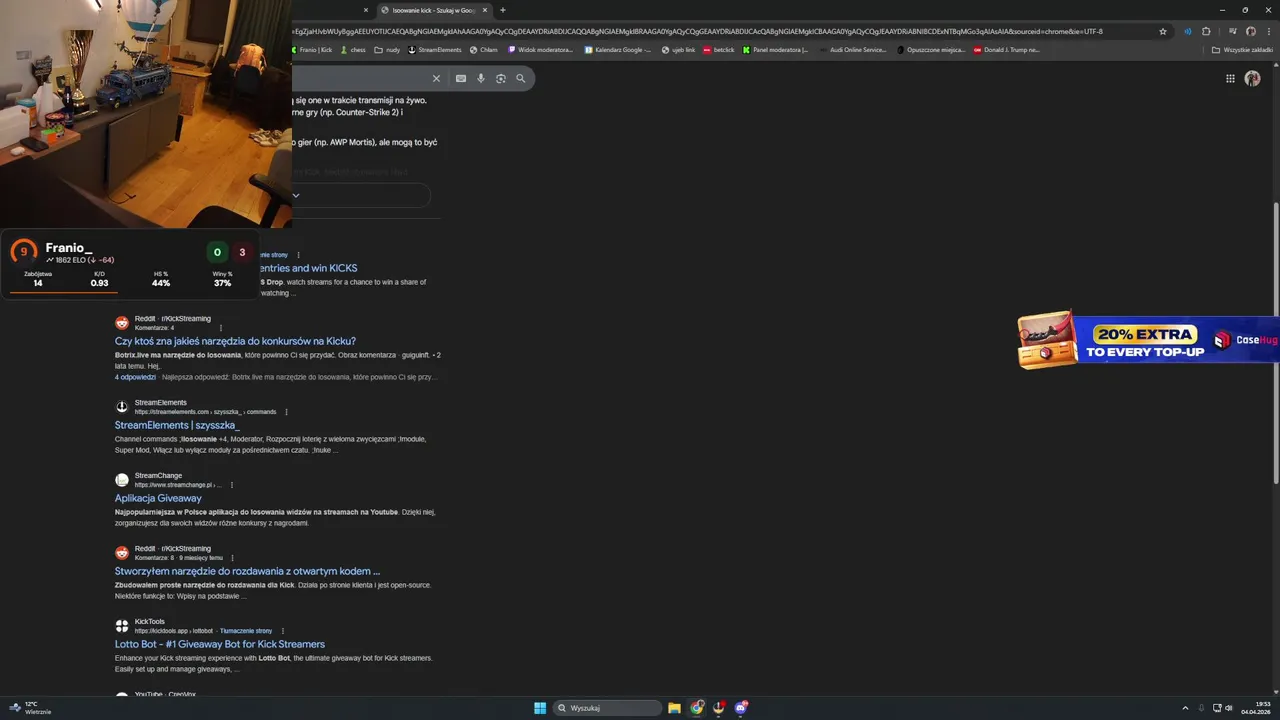Switch to the Losowanie kick search tab
The width and height of the screenshot is (1280, 720).
click(433, 10)
